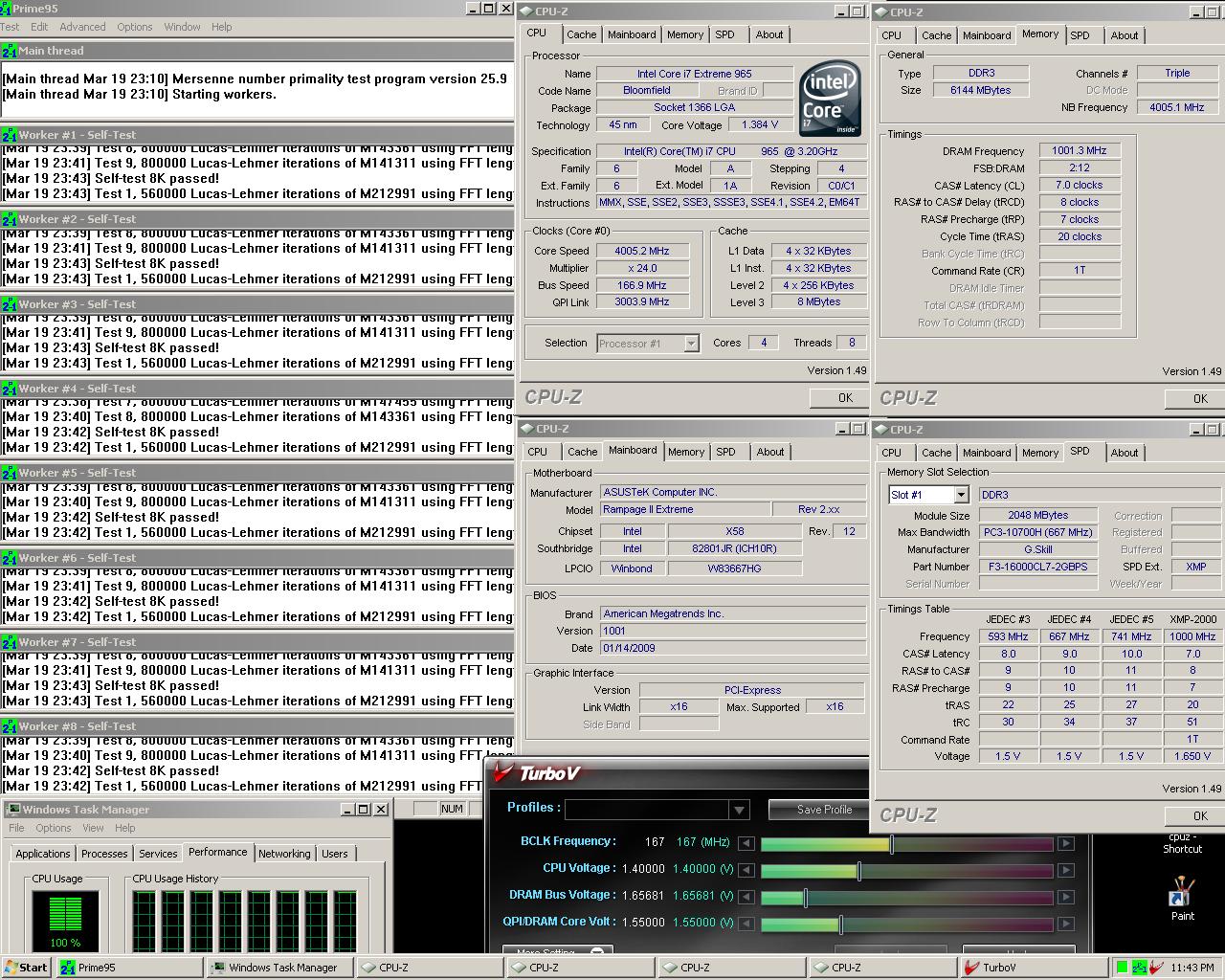1225x980 pixels.
Task: Click the Main thread window icon
Action: (10, 51)
